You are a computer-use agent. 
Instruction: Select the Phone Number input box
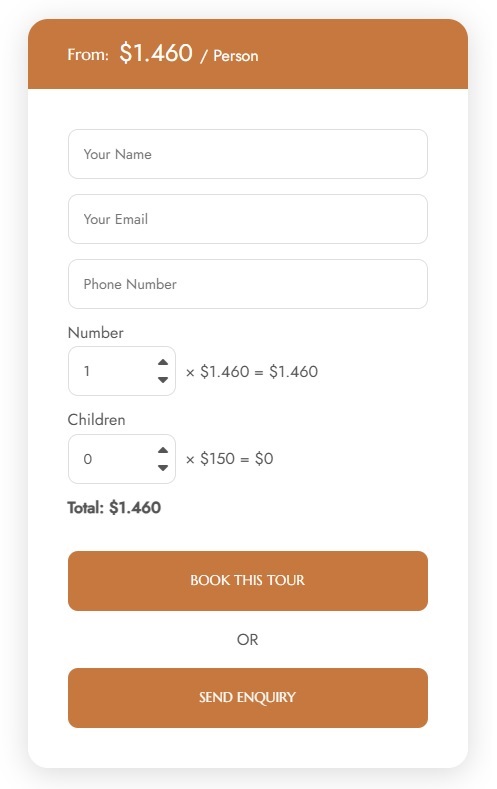pyautogui.click(x=248, y=284)
